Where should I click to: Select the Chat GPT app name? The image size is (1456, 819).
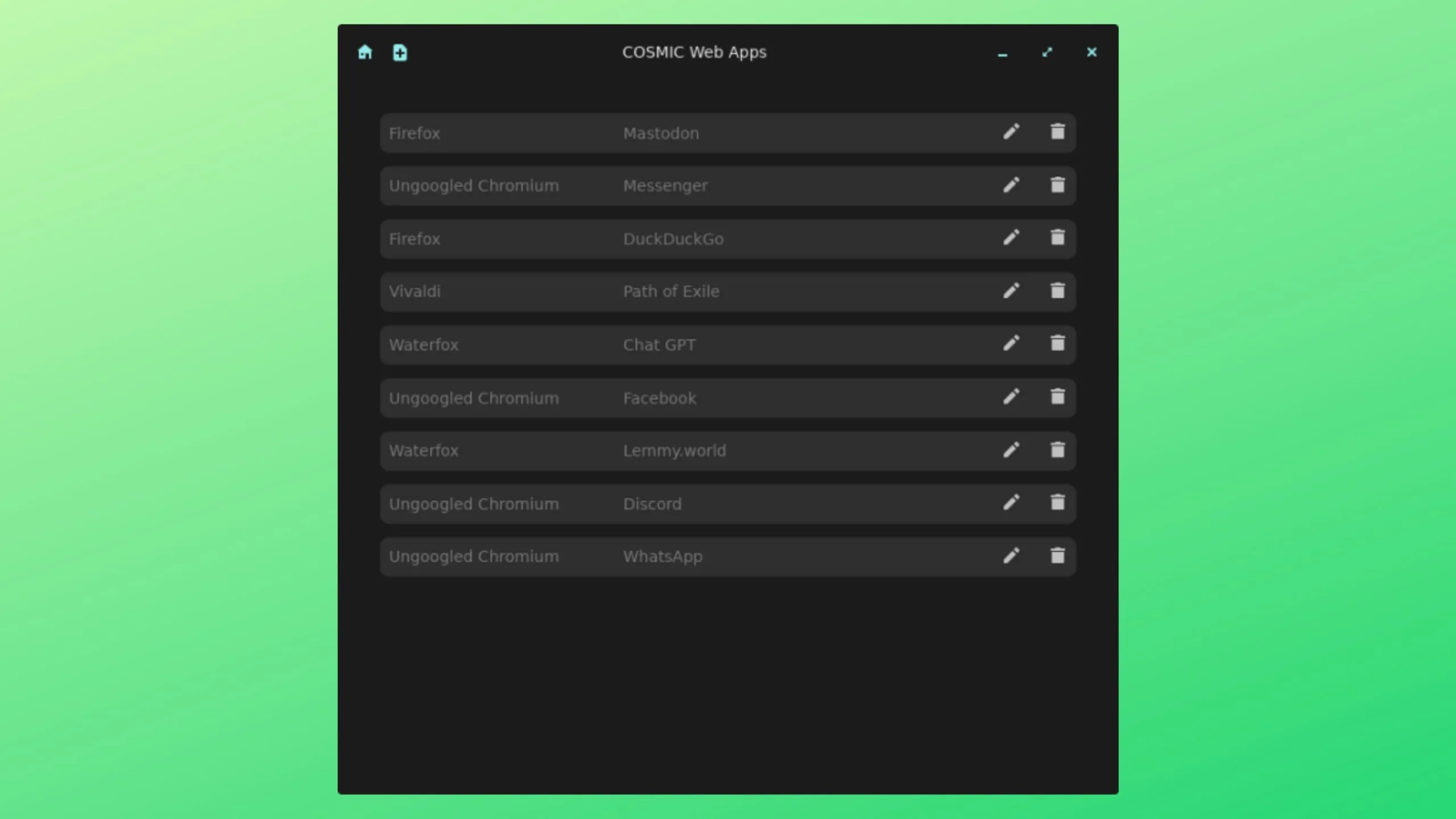659,345
